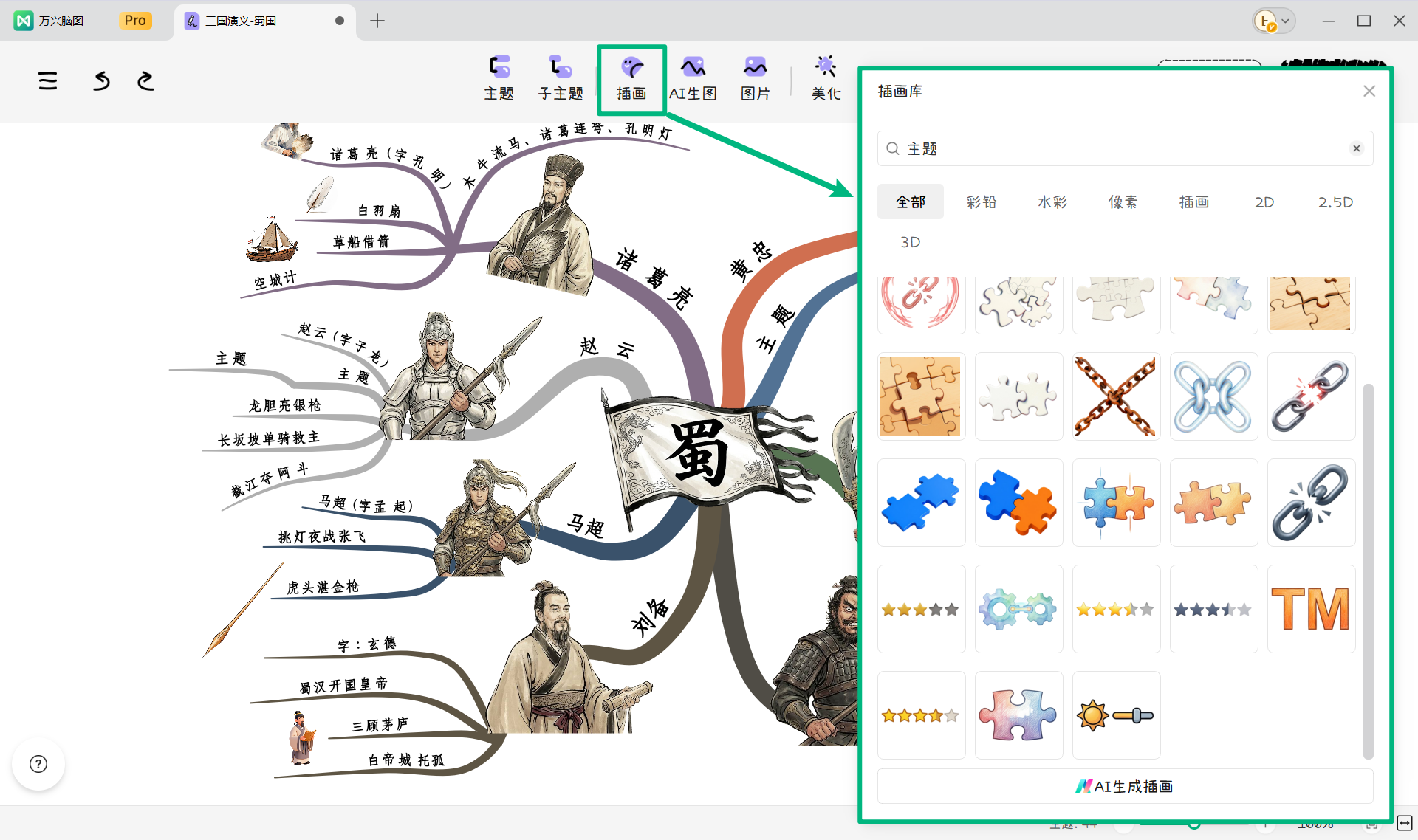Select the 龙胆亮银枪 subtopic
The width and height of the screenshot is (1418, 840).
pos(285,405)
